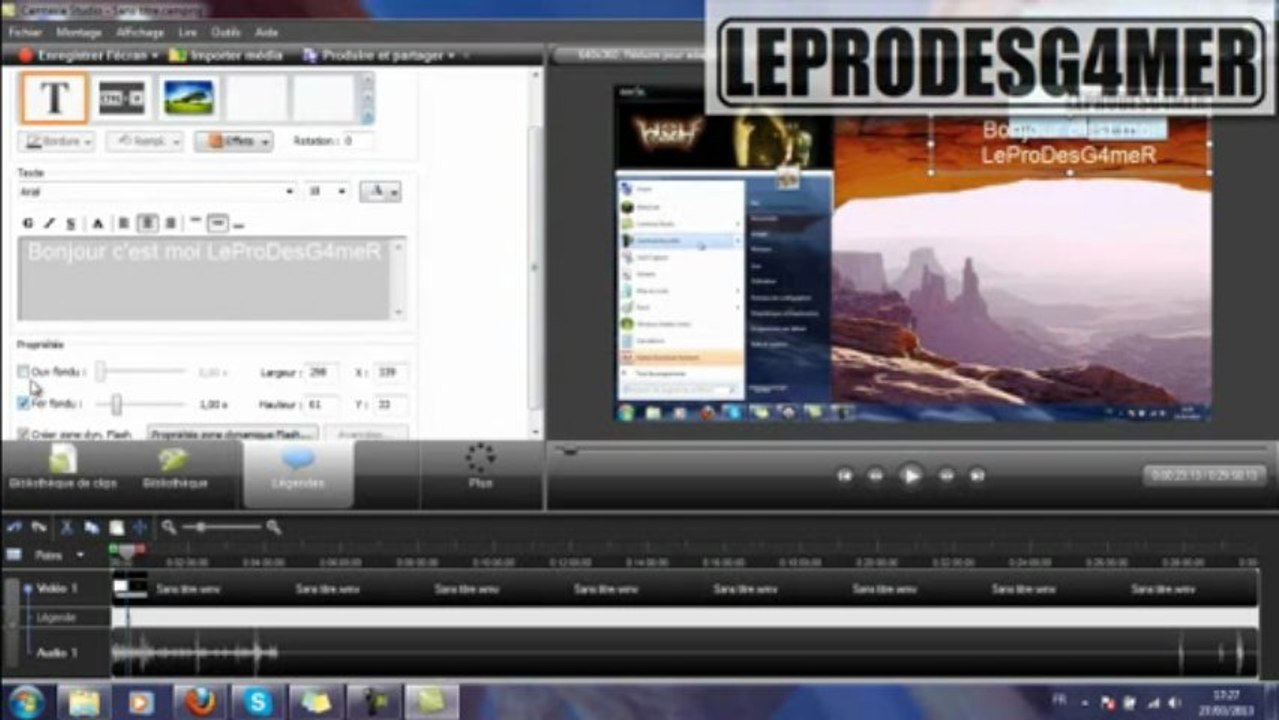The width and height of the screenshot is (1279, 720).
Task: Zoom in timeline with large magnifier
Action: coord(273,527)
